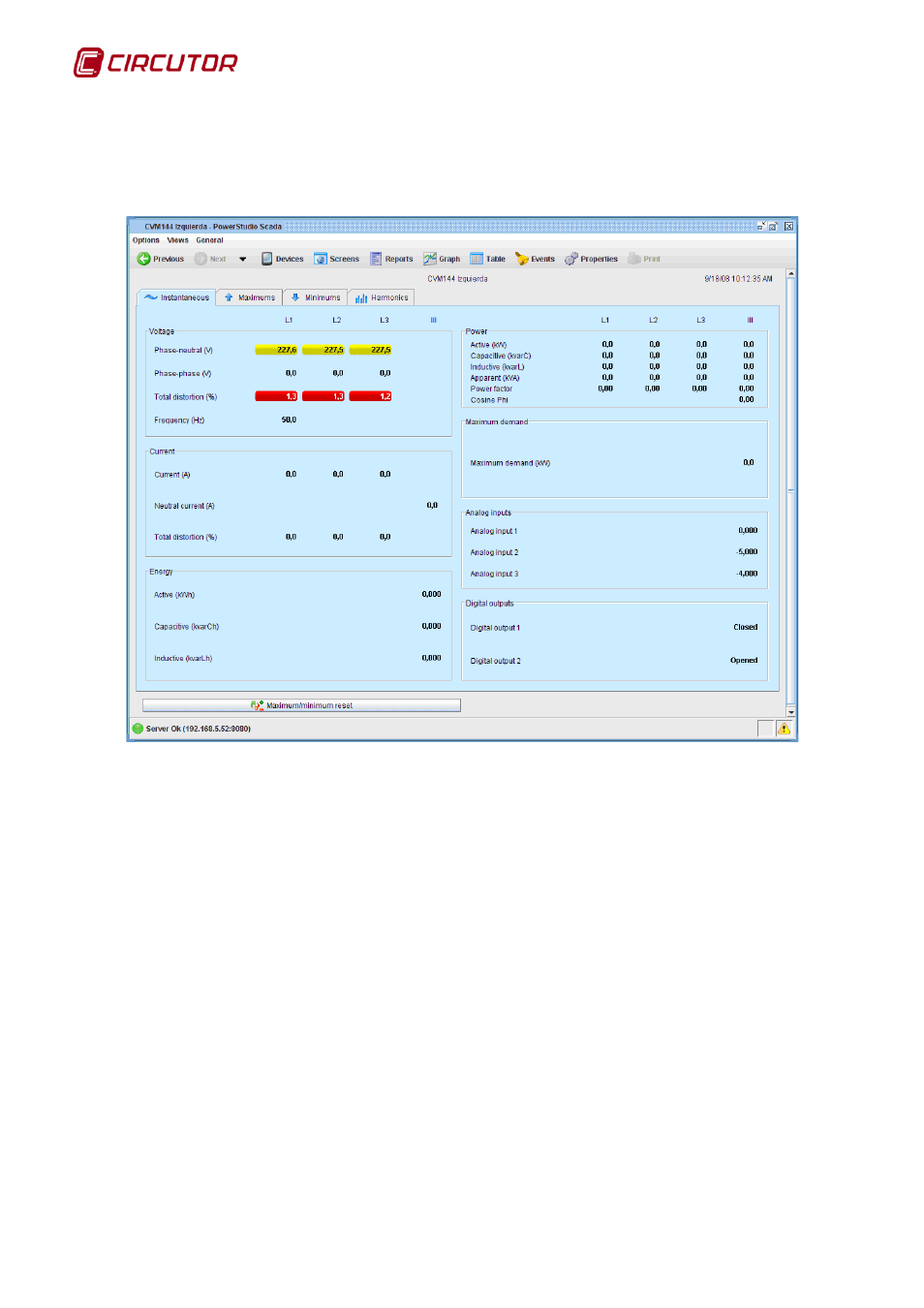
Task: Click the Frequency (Hz) label
Action: pyautogui.click(x=179, y=420)
